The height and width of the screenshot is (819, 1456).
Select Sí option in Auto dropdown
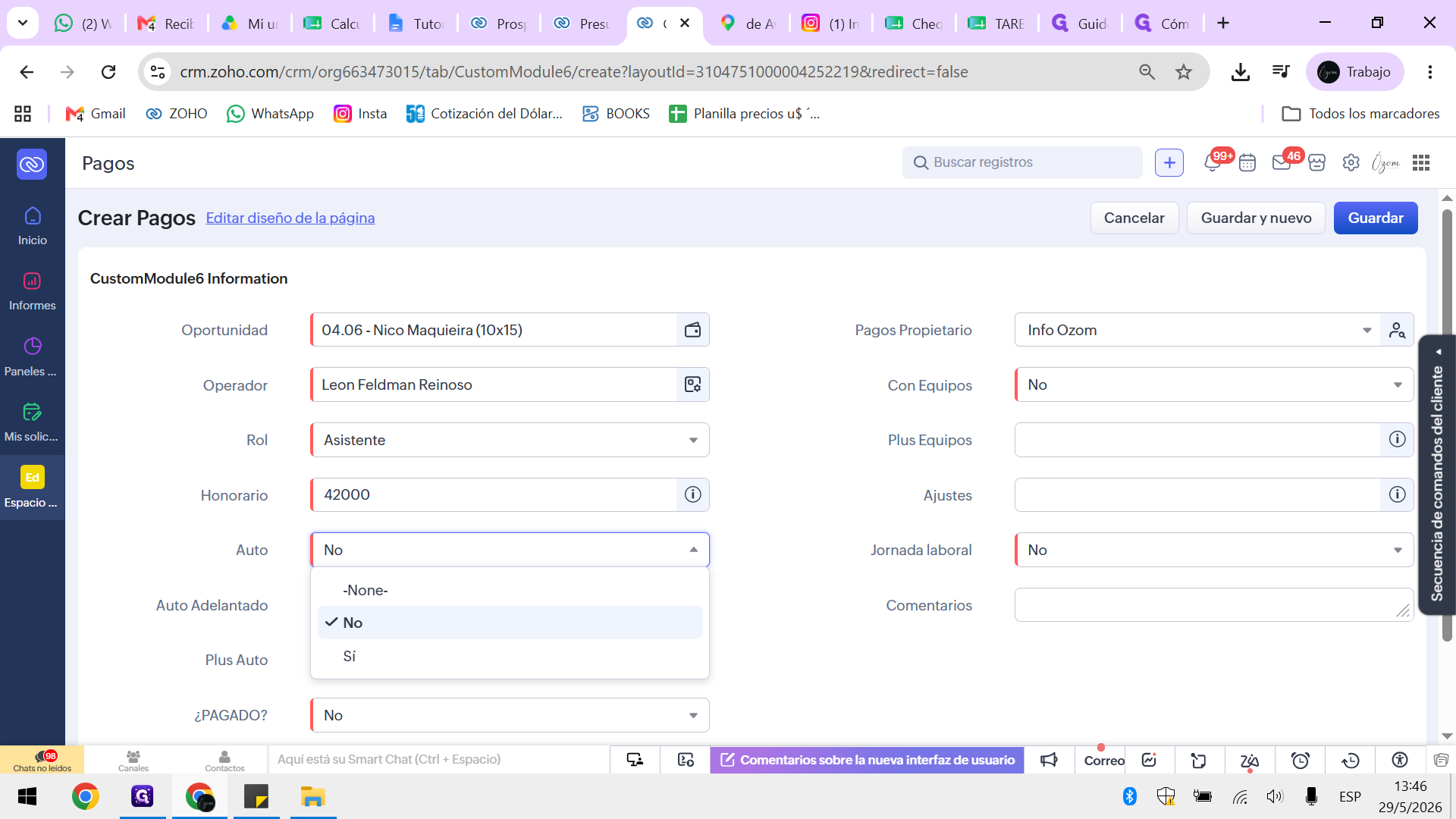510,656
